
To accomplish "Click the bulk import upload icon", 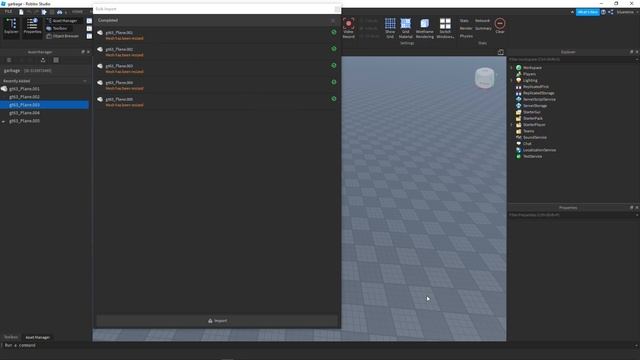I will [43, 60].
